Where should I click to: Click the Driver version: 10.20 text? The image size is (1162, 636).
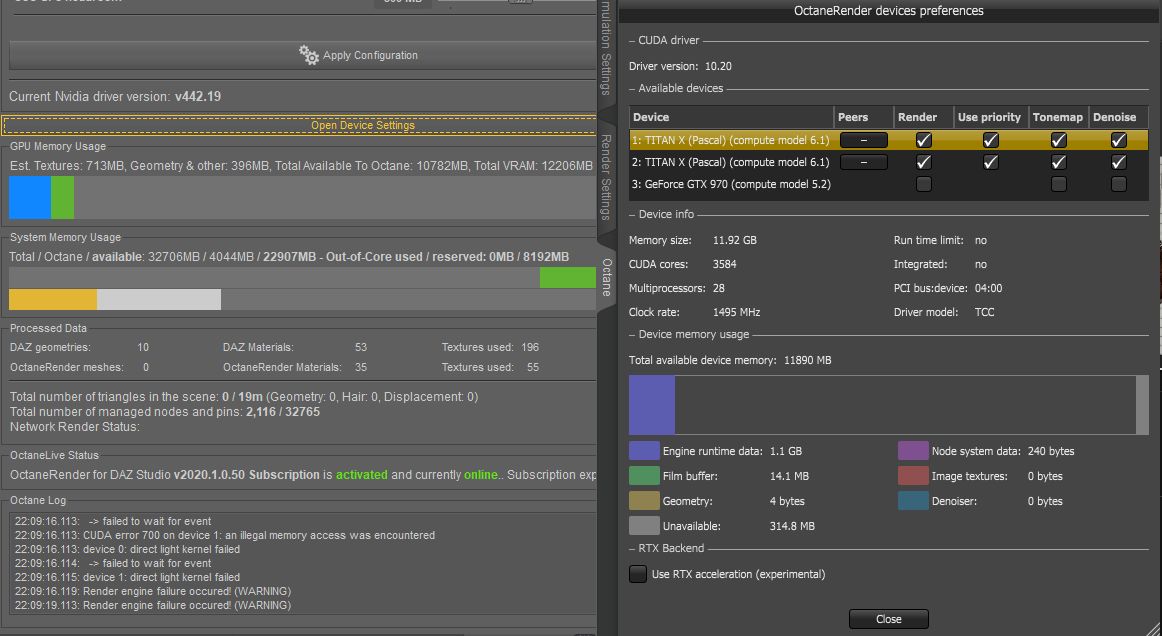(680, 66)
